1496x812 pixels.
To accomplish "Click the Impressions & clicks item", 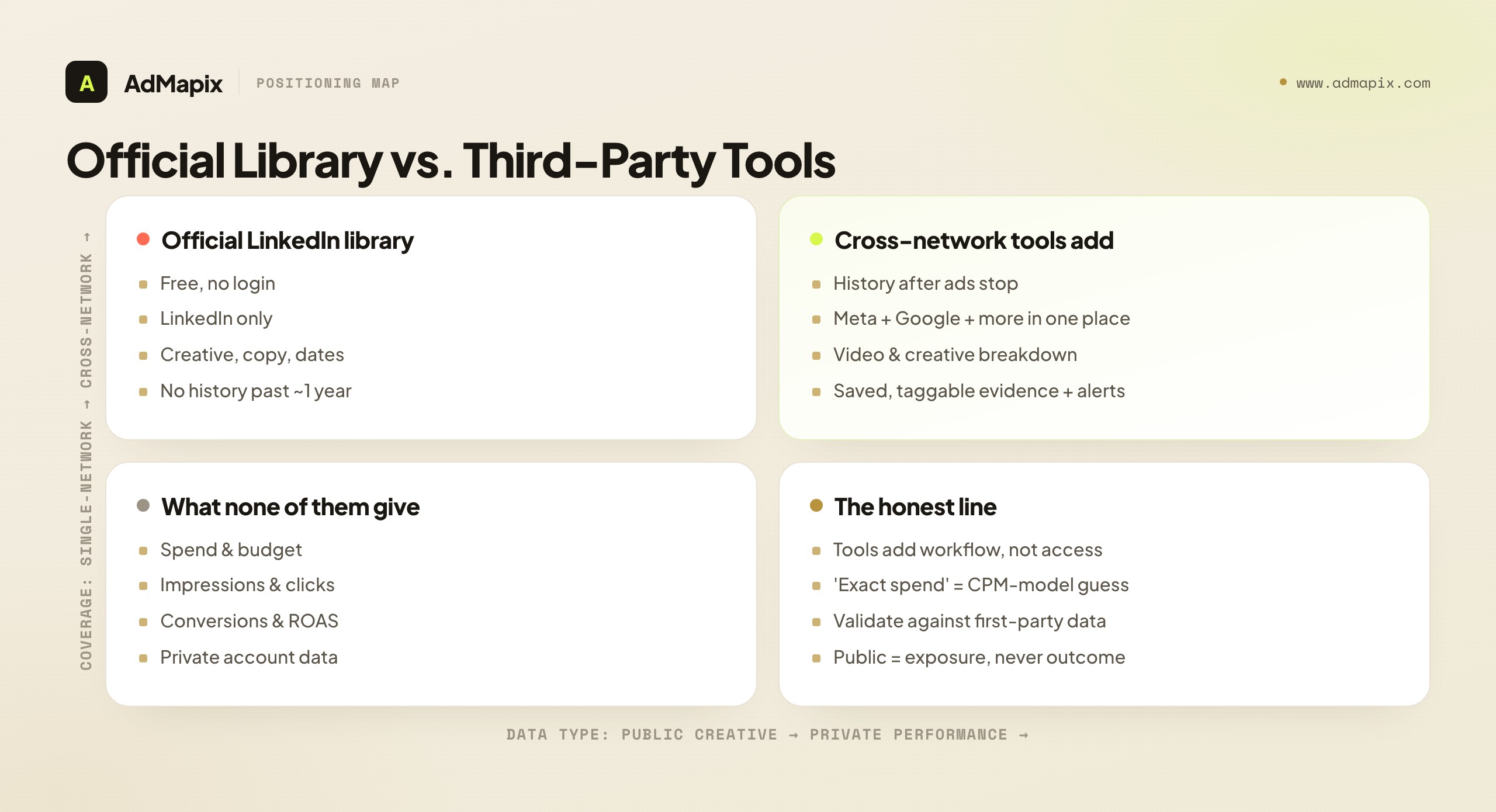I will (247, 585).
